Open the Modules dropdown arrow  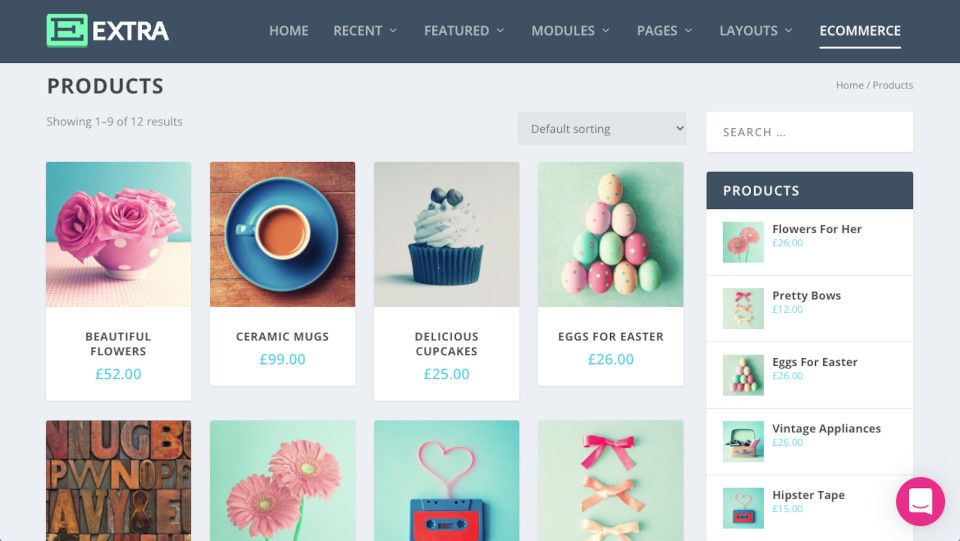[606, 31]
